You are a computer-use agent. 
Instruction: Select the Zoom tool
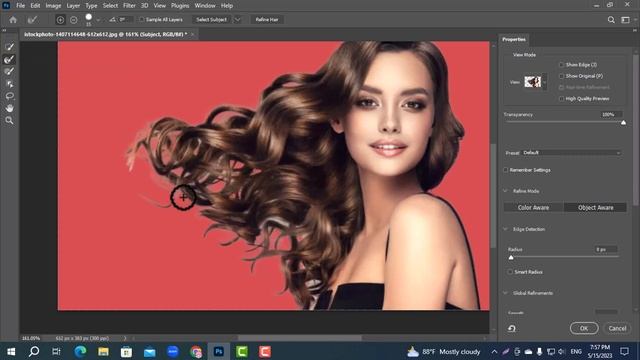coord(9,120)
